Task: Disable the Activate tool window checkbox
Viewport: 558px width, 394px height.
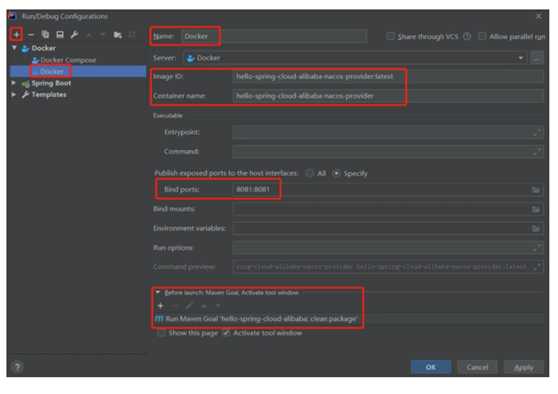Action: click(x=226, y=333)
